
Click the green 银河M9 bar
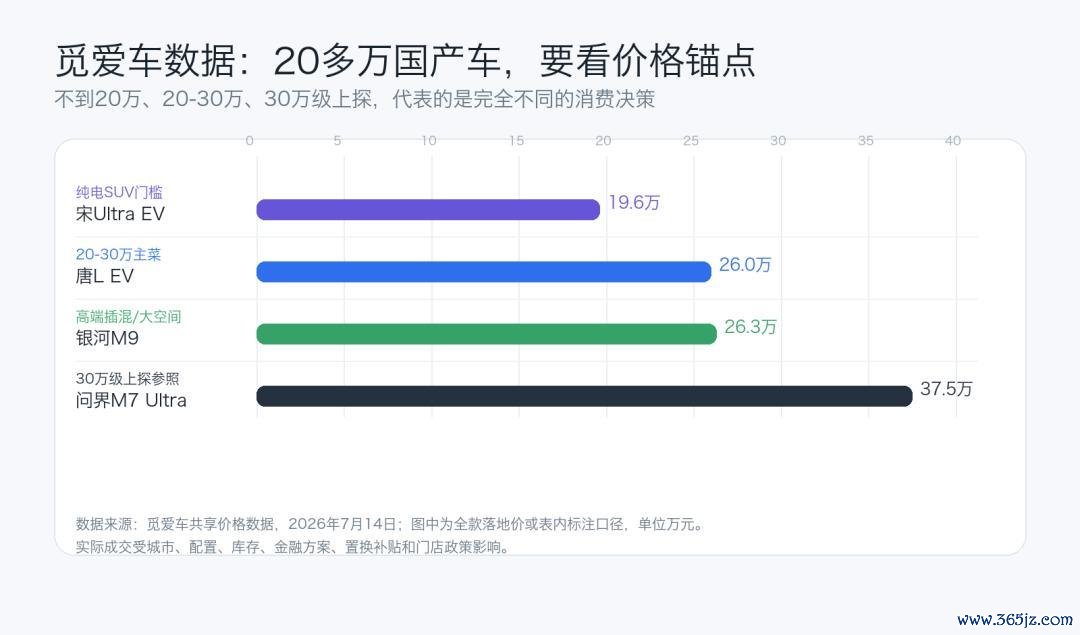point(486,334)
